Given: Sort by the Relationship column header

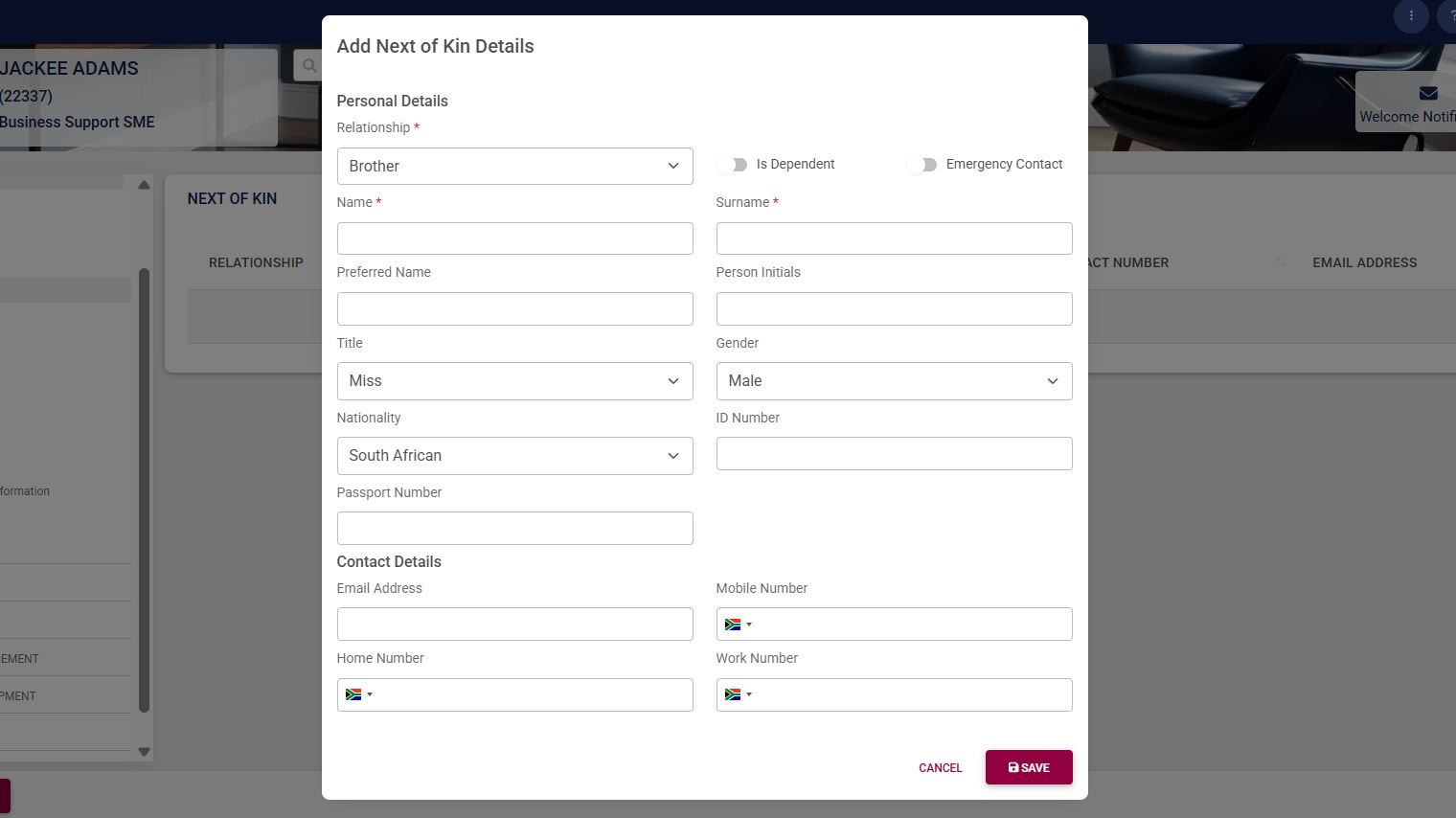Looking at the screenshot, I should 256,262.
